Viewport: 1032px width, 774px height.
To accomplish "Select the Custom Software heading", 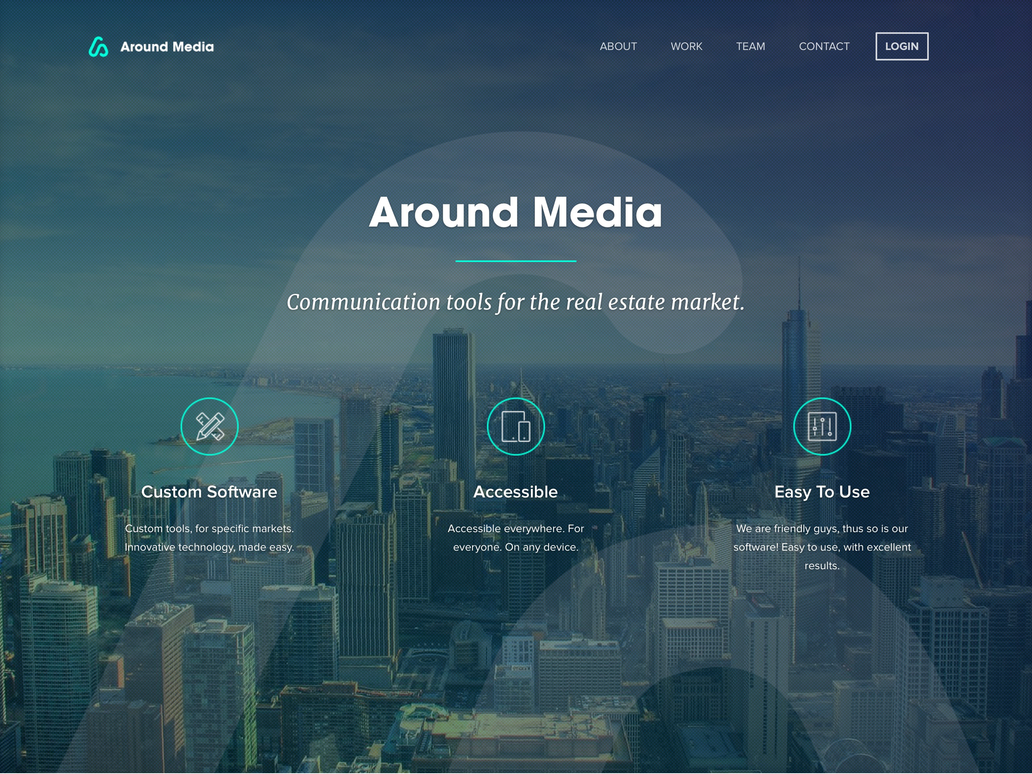I will coord(209,492).
